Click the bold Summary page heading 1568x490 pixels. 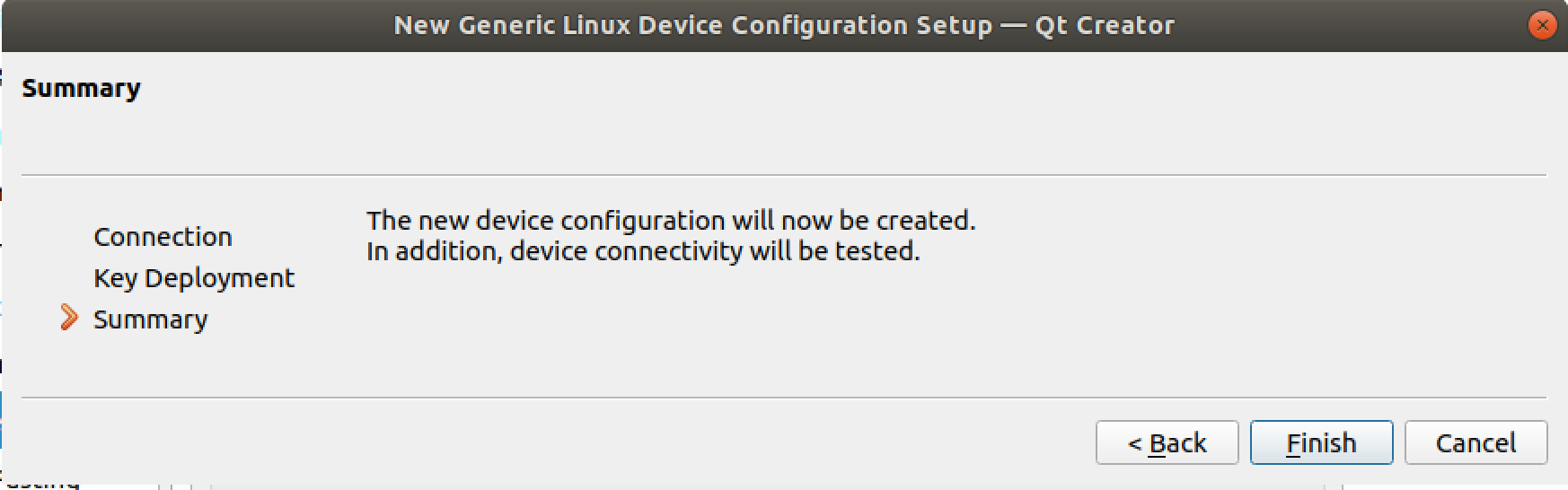click(x=81, y=88)
